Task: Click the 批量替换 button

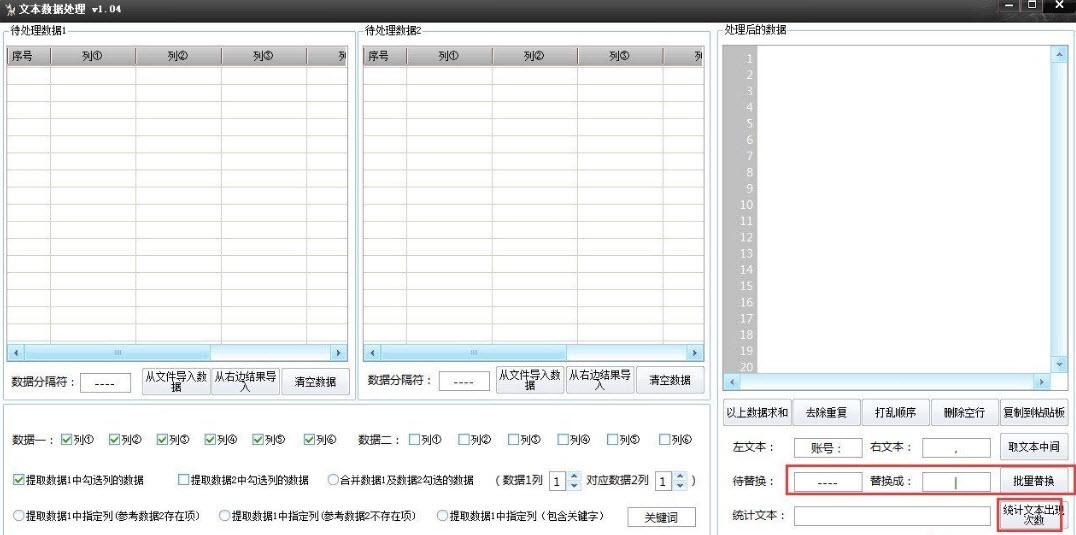Action: (x=1034, y=480)
